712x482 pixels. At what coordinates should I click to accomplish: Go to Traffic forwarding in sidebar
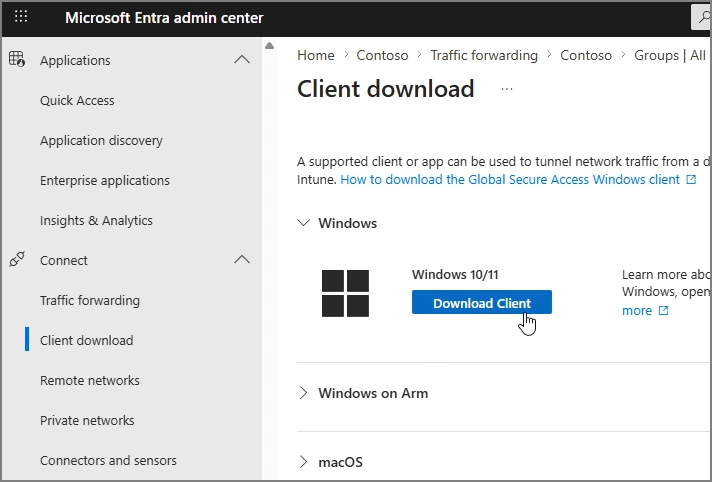point(90,300)
